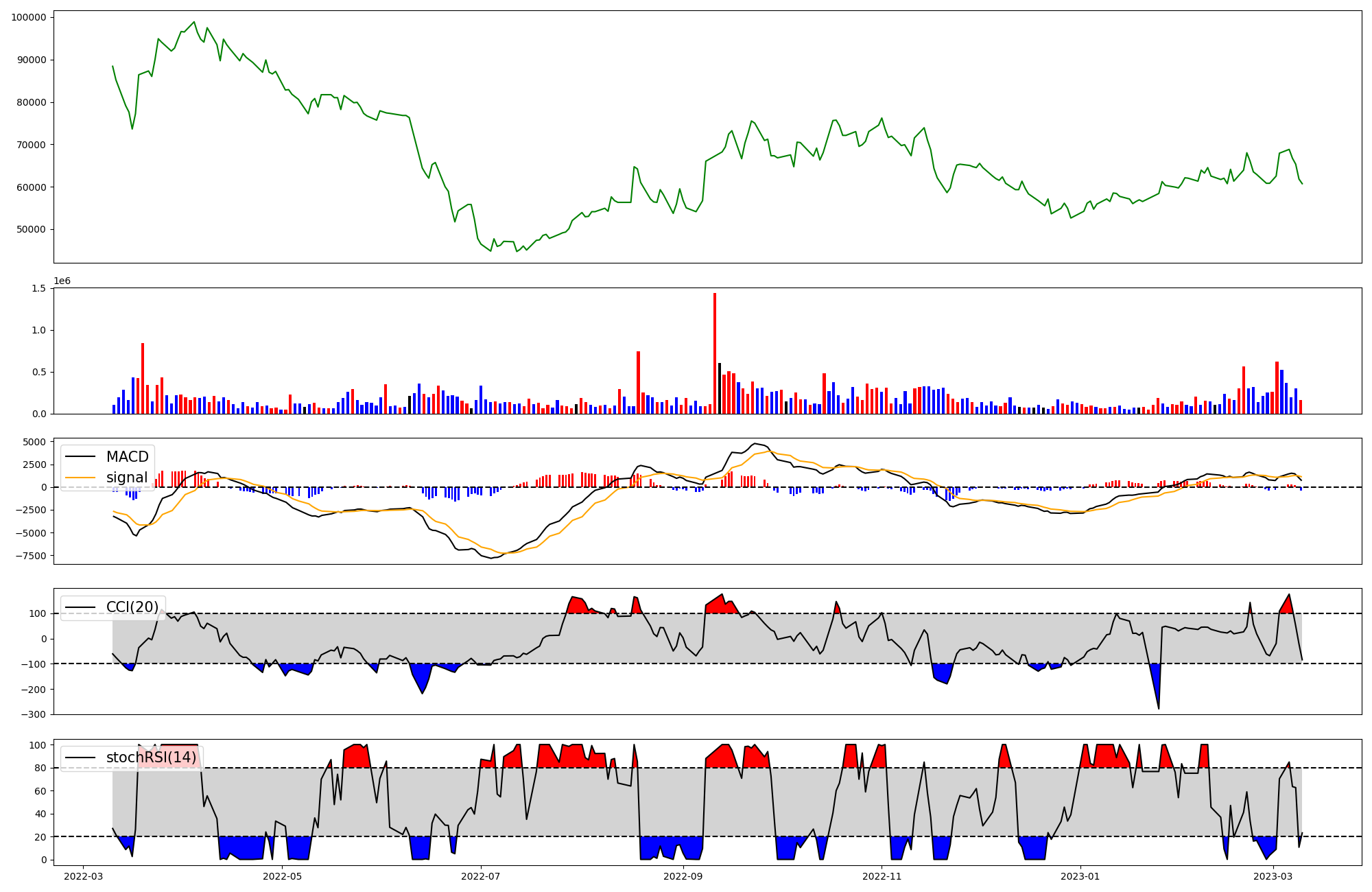Click the 100000 price axis tick label
This screenshot has height=892, width=1372.
click(29, 17)
